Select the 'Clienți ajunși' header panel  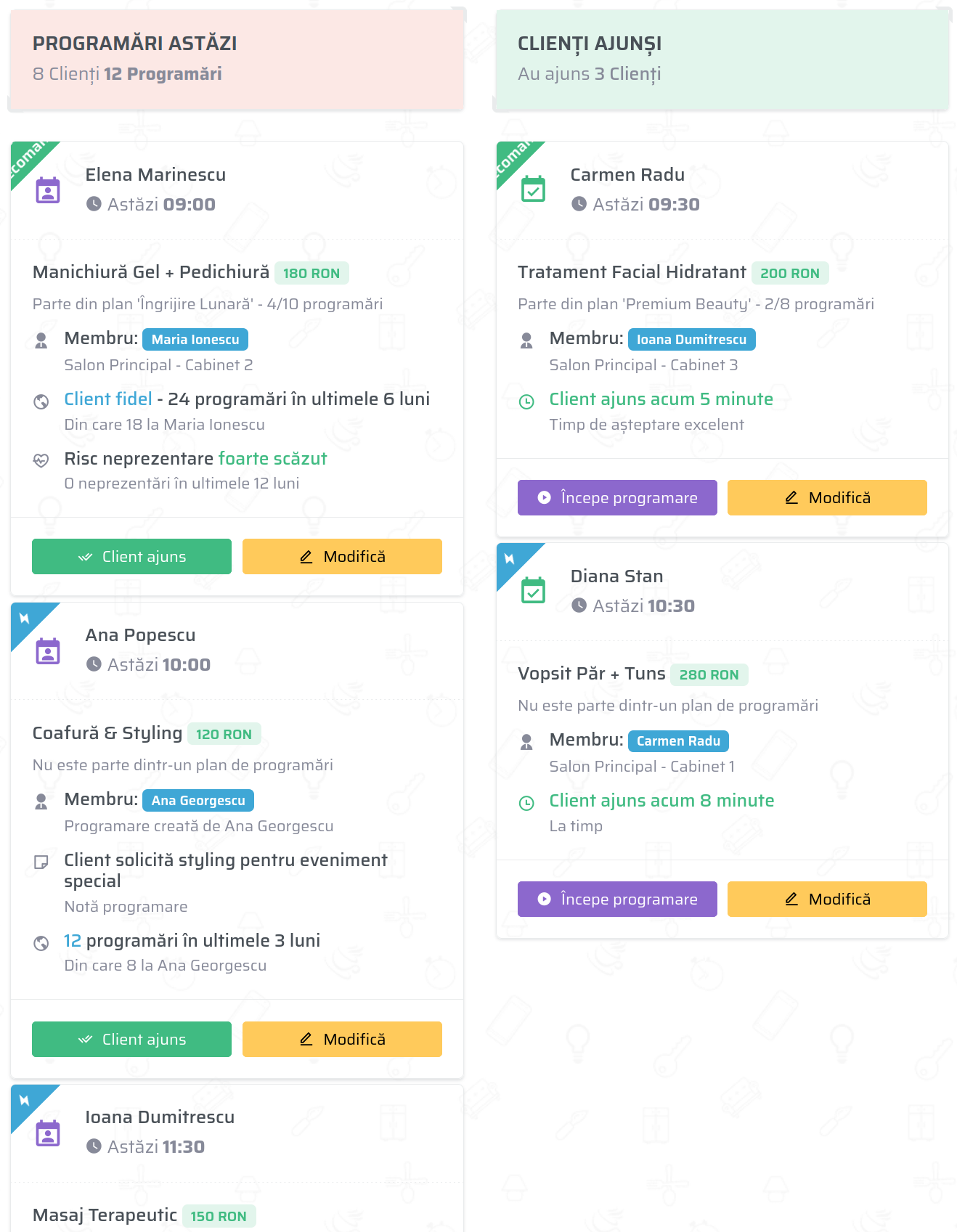[722, 60]
